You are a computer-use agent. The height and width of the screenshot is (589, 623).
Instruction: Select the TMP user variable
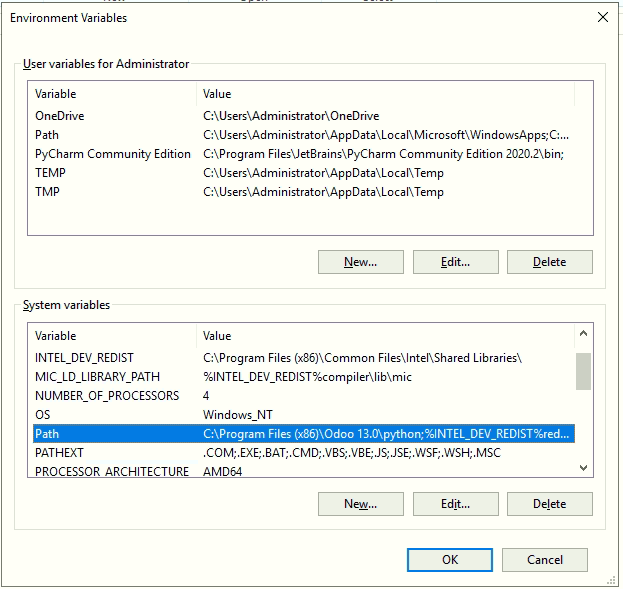[x=47, y=192]
